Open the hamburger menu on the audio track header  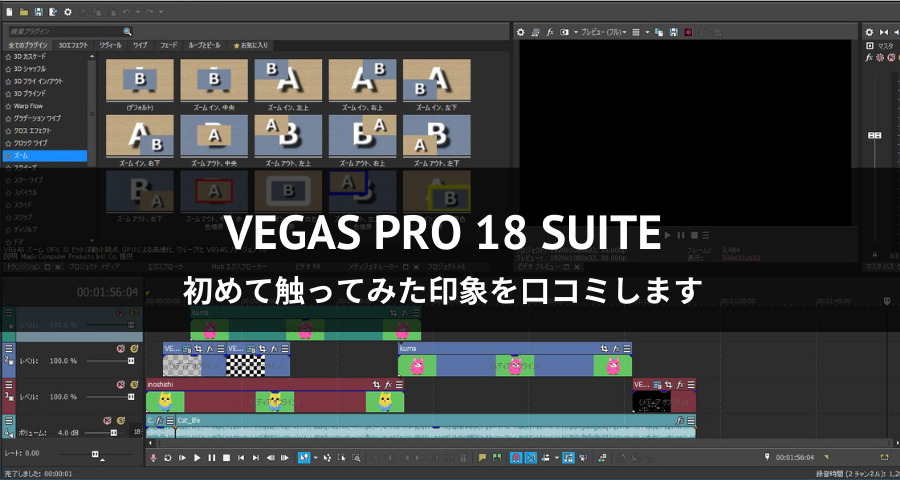click(9, 420)
